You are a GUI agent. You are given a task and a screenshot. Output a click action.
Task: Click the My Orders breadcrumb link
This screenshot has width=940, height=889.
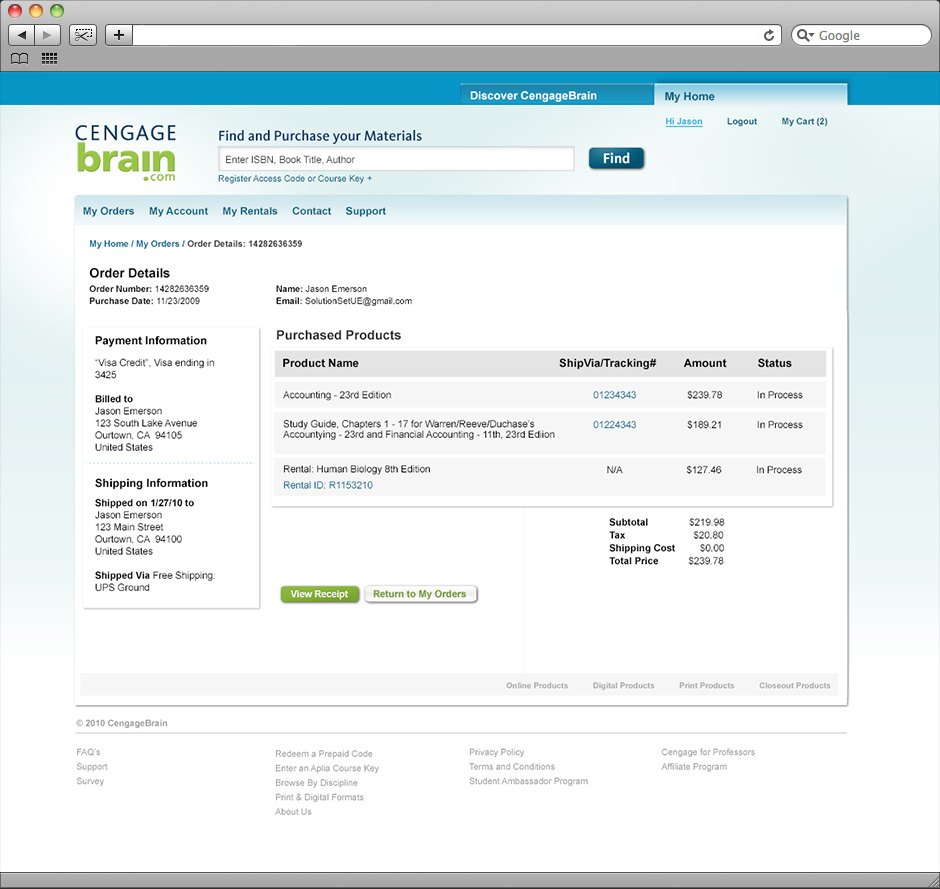click(158, 244)
